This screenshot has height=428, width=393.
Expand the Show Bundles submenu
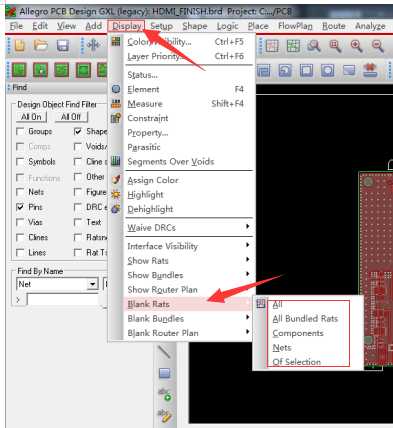coord(248,274)
